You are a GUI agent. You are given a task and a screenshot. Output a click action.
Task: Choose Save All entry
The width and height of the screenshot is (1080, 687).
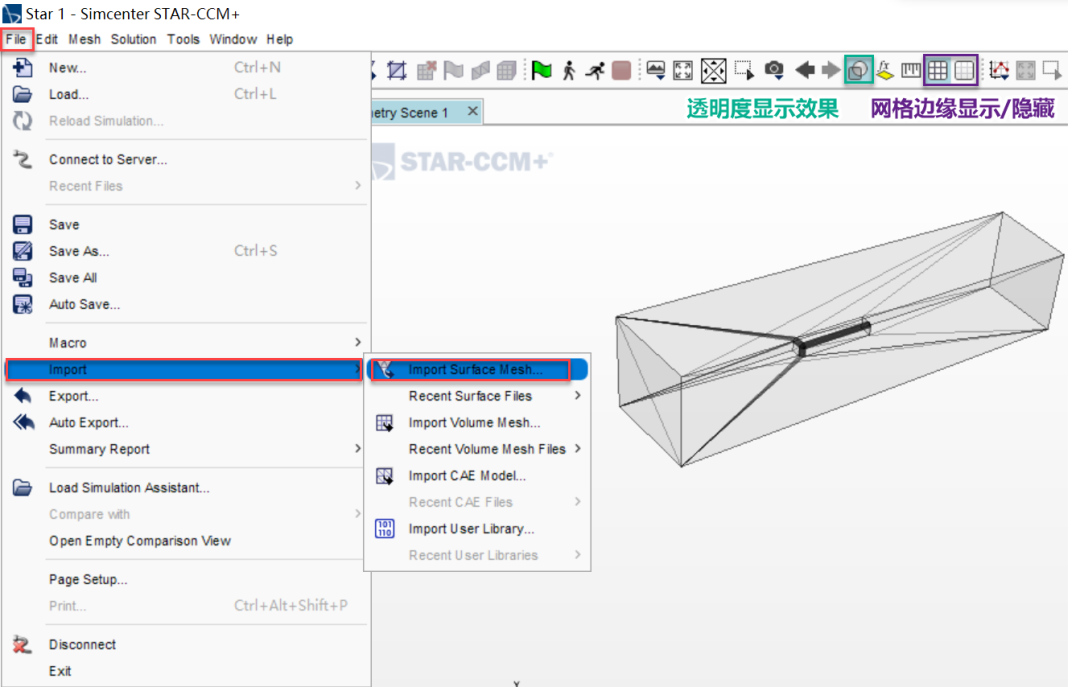coord(186,278)
